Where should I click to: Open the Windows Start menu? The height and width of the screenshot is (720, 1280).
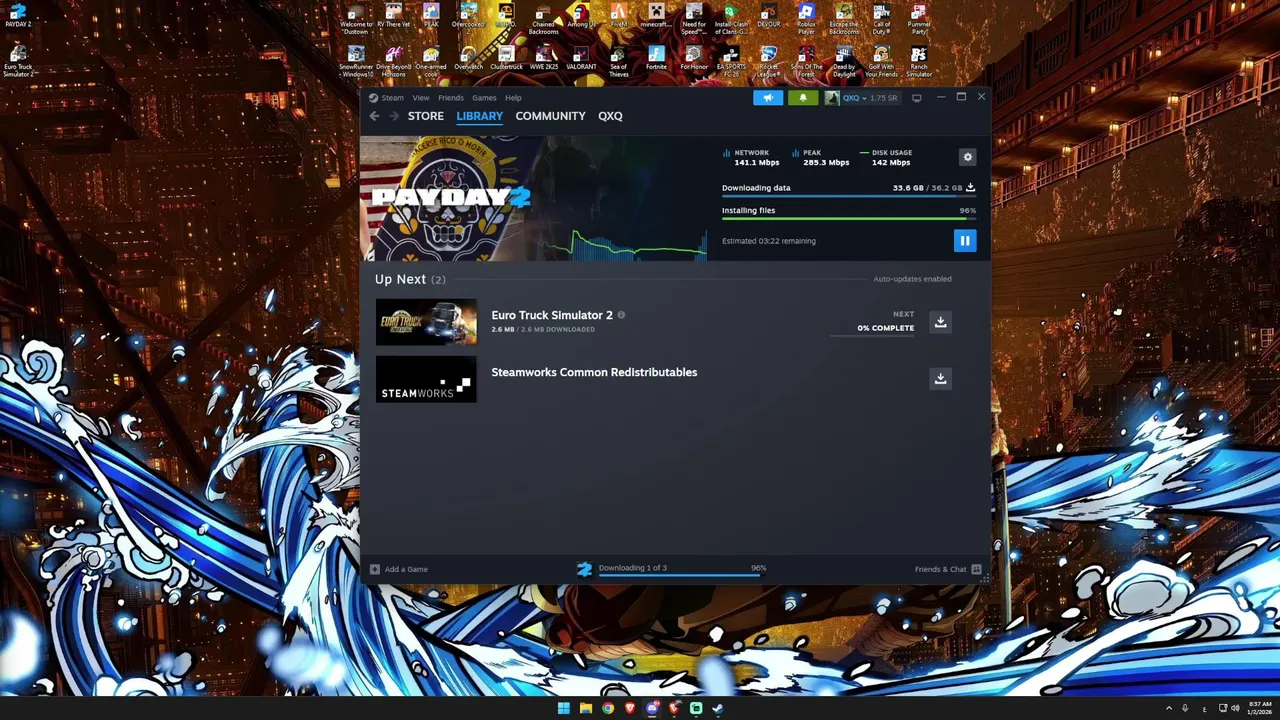(563, 708)
